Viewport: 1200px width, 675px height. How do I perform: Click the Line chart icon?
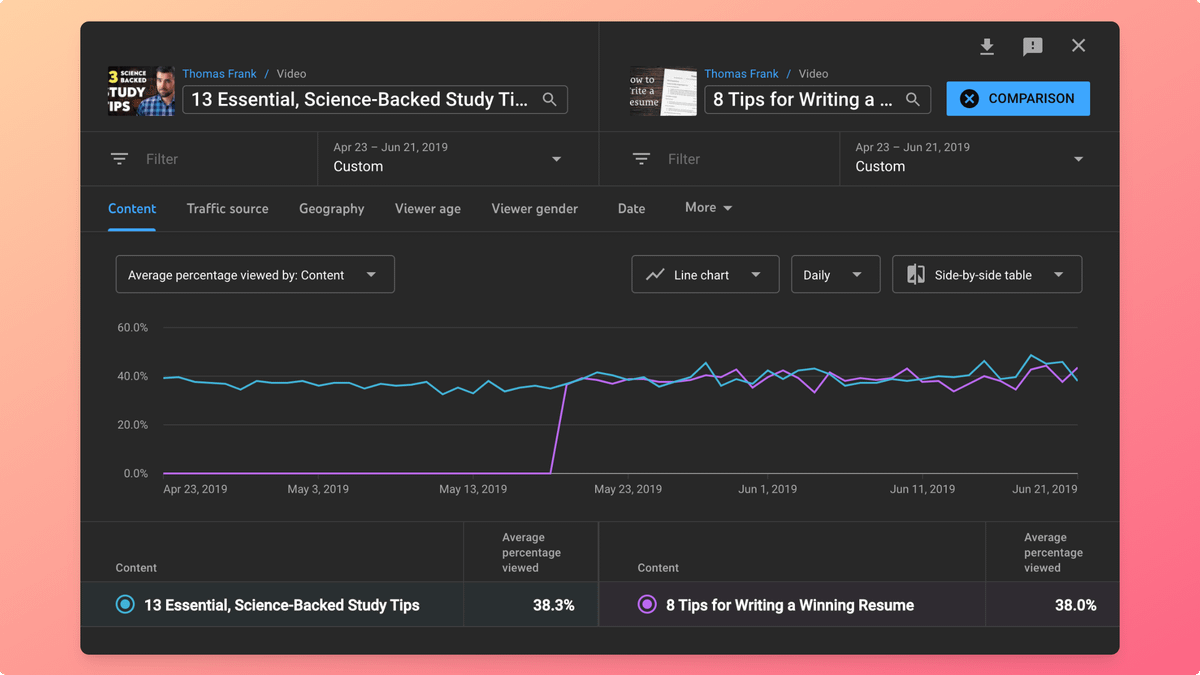pyautogui.click(x=655, y=275)
